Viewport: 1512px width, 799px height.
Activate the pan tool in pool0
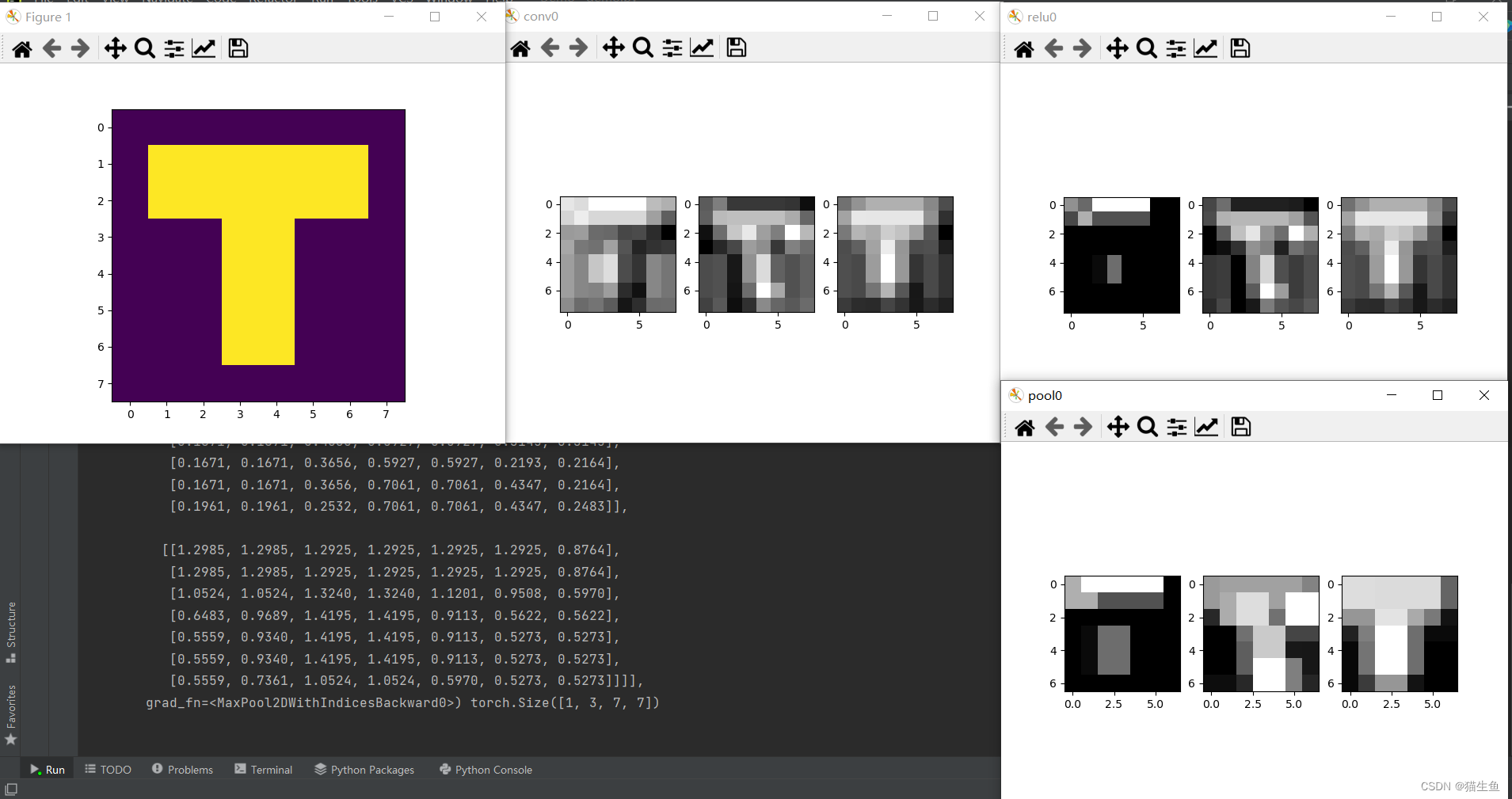(1118, 426)
